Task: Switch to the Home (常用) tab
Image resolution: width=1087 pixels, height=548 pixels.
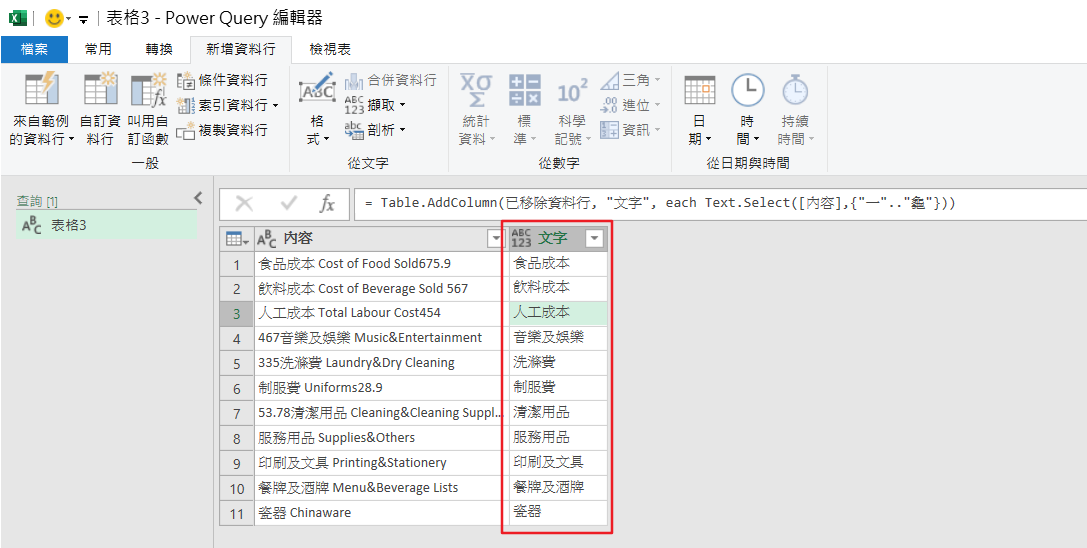Action: (x=98, y=49)
